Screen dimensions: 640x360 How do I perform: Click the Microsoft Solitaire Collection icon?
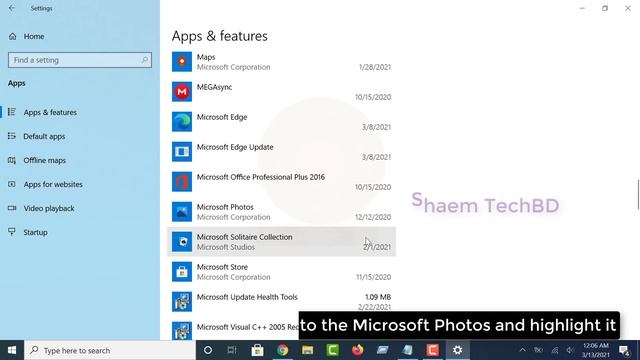[182, 242]
